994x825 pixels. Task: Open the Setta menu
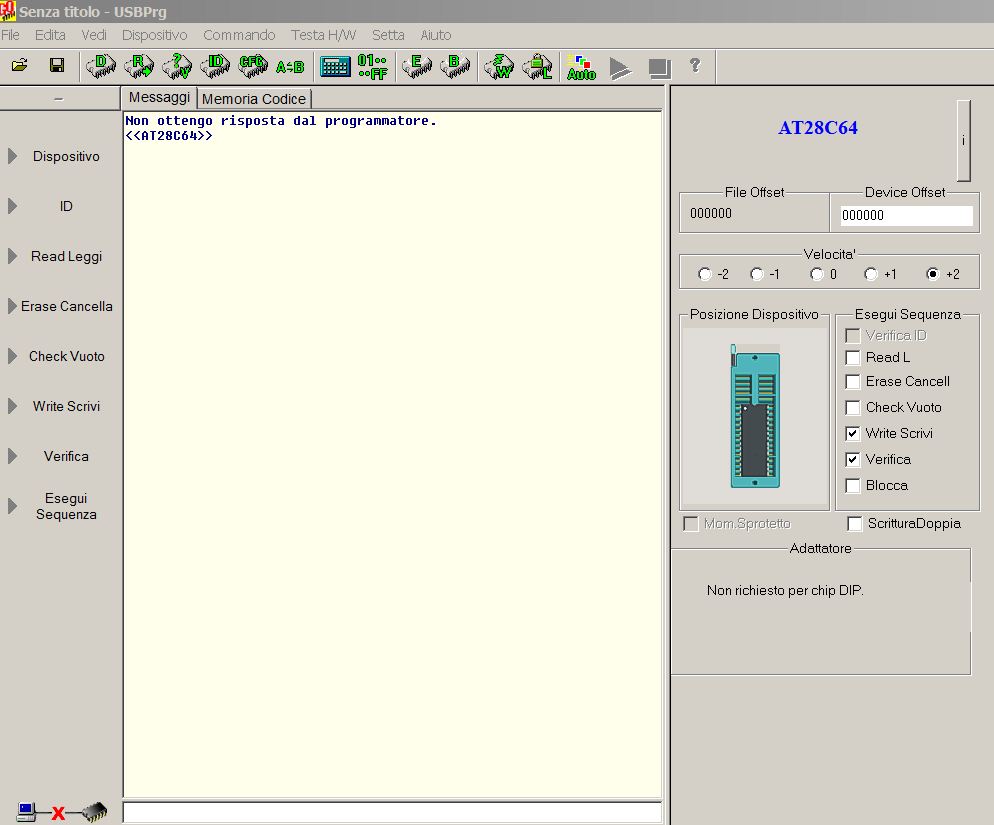pyautogui.click(x=388, y=35)
